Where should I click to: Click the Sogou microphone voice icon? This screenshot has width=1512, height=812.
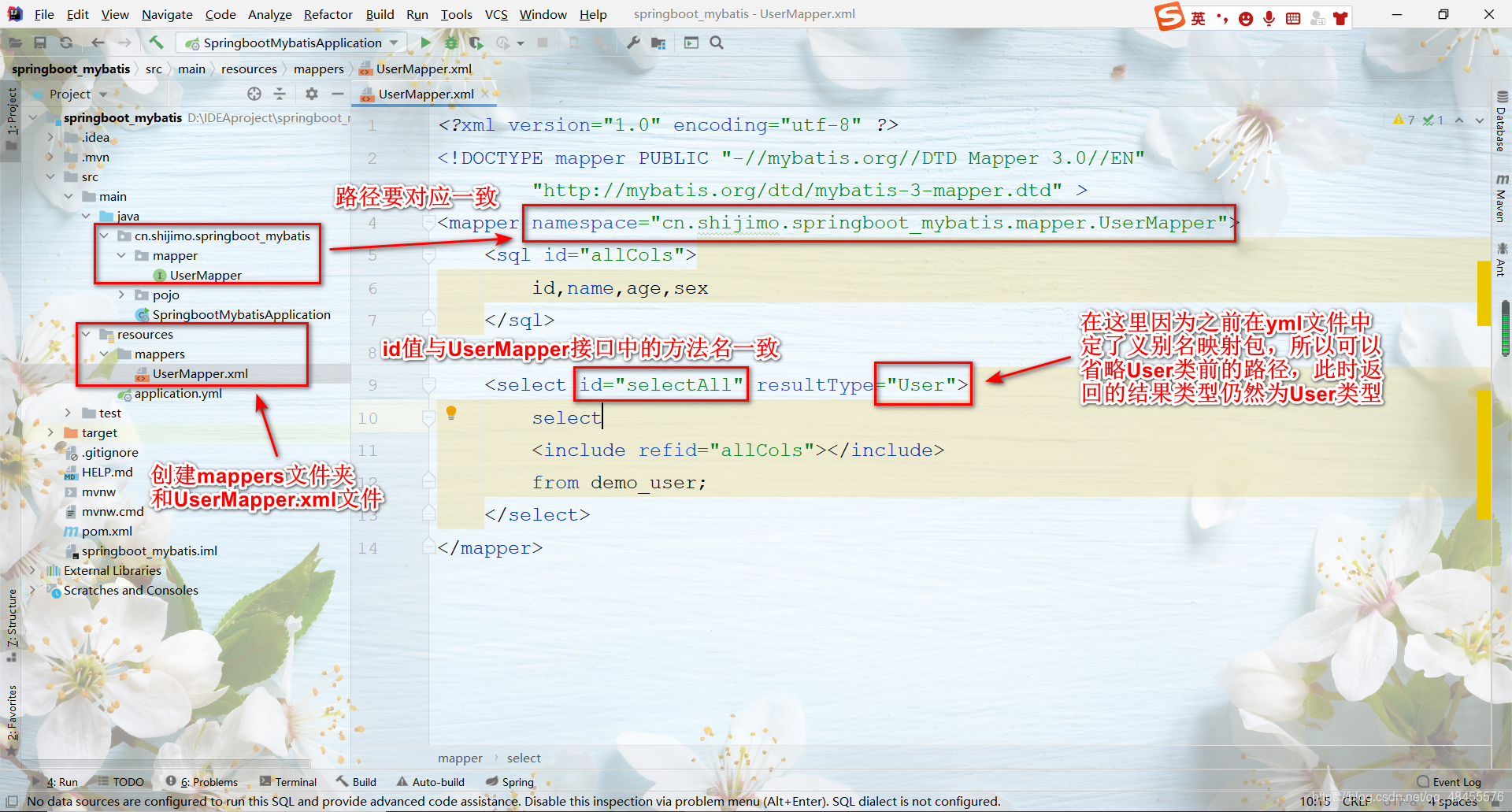click(1269, 18)
